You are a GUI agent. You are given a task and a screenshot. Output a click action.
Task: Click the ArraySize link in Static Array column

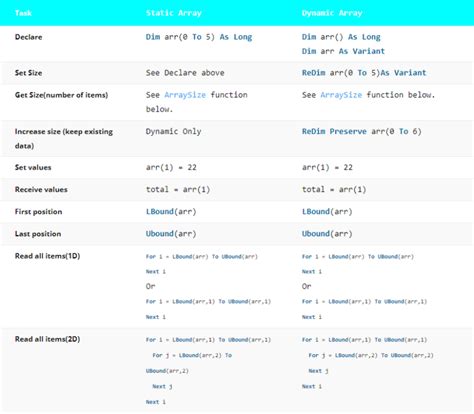pos(185,95)
